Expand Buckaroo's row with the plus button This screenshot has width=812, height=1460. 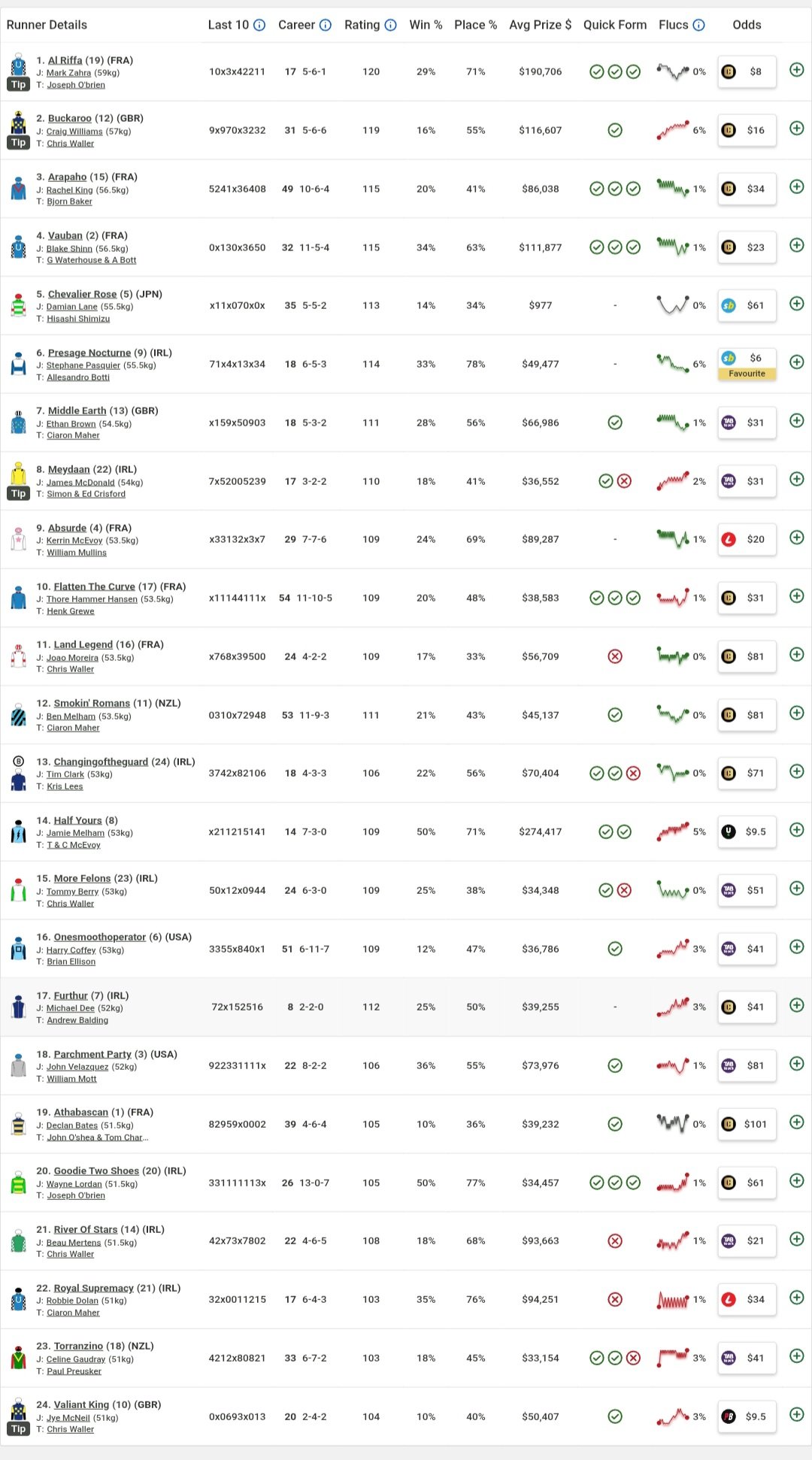click(797, 129)
